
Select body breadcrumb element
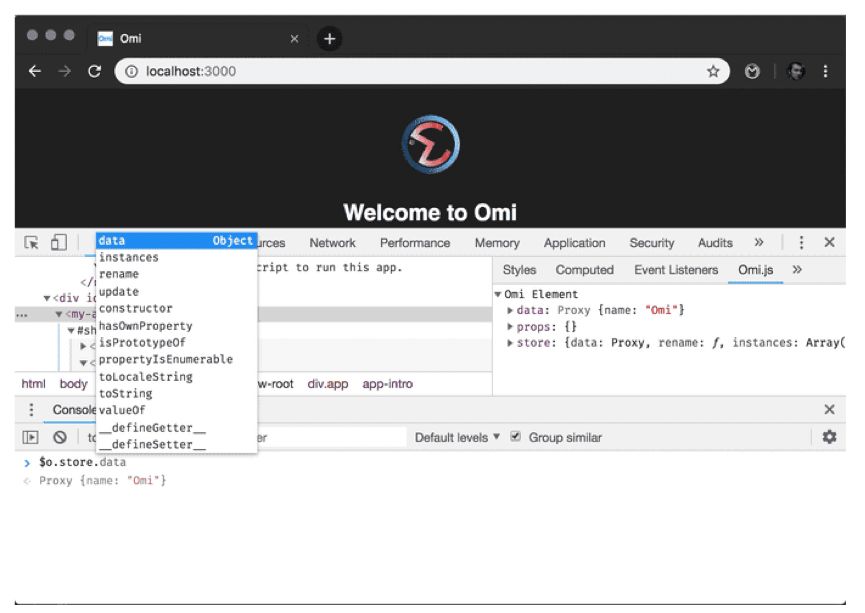[73, 384]
